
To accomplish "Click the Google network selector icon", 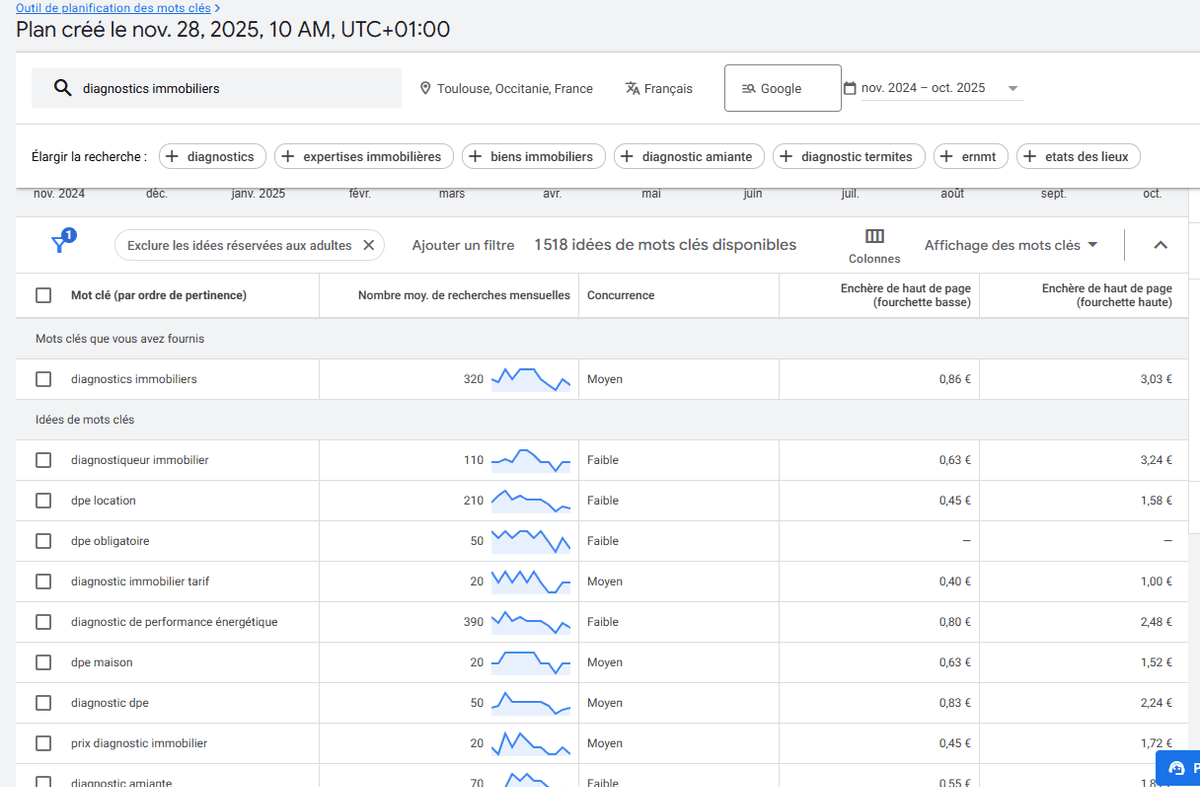I will point(748,88).
